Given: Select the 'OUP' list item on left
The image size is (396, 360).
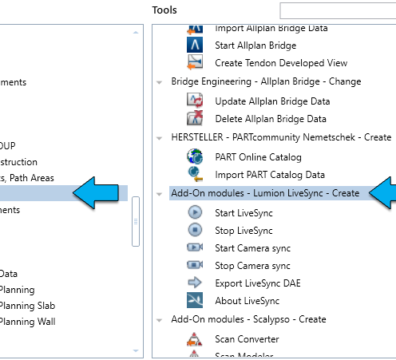Looking at the screenshot, I should pos(8,146).
